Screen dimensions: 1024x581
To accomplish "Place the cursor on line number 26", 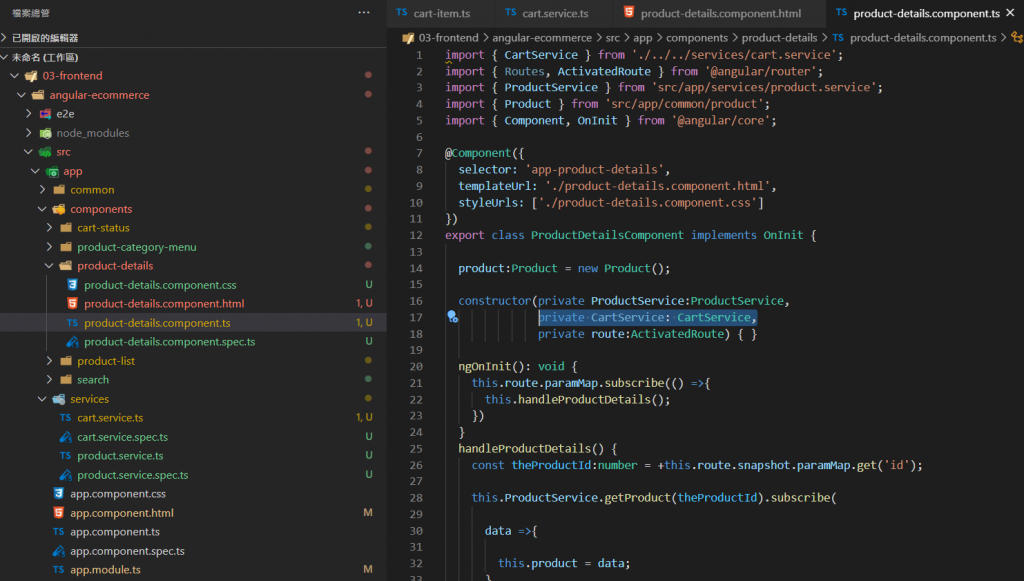I will pos(416,465).
